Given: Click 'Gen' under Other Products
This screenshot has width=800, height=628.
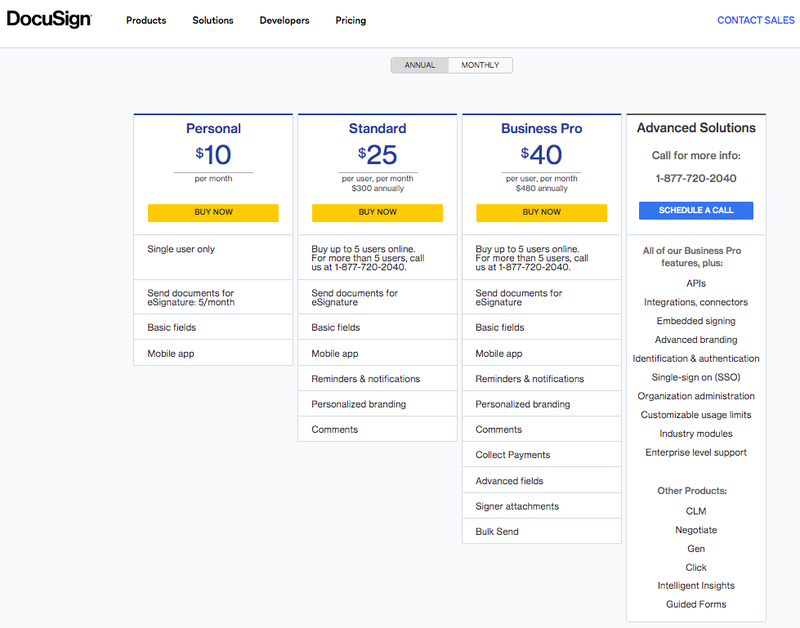Looking at the screenshot, I should coord(696,549).
